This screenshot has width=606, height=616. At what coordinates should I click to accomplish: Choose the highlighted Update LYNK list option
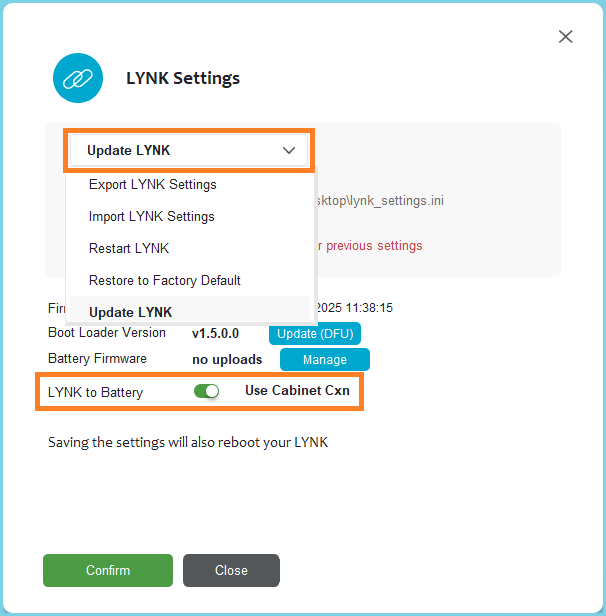click(130, 312)
